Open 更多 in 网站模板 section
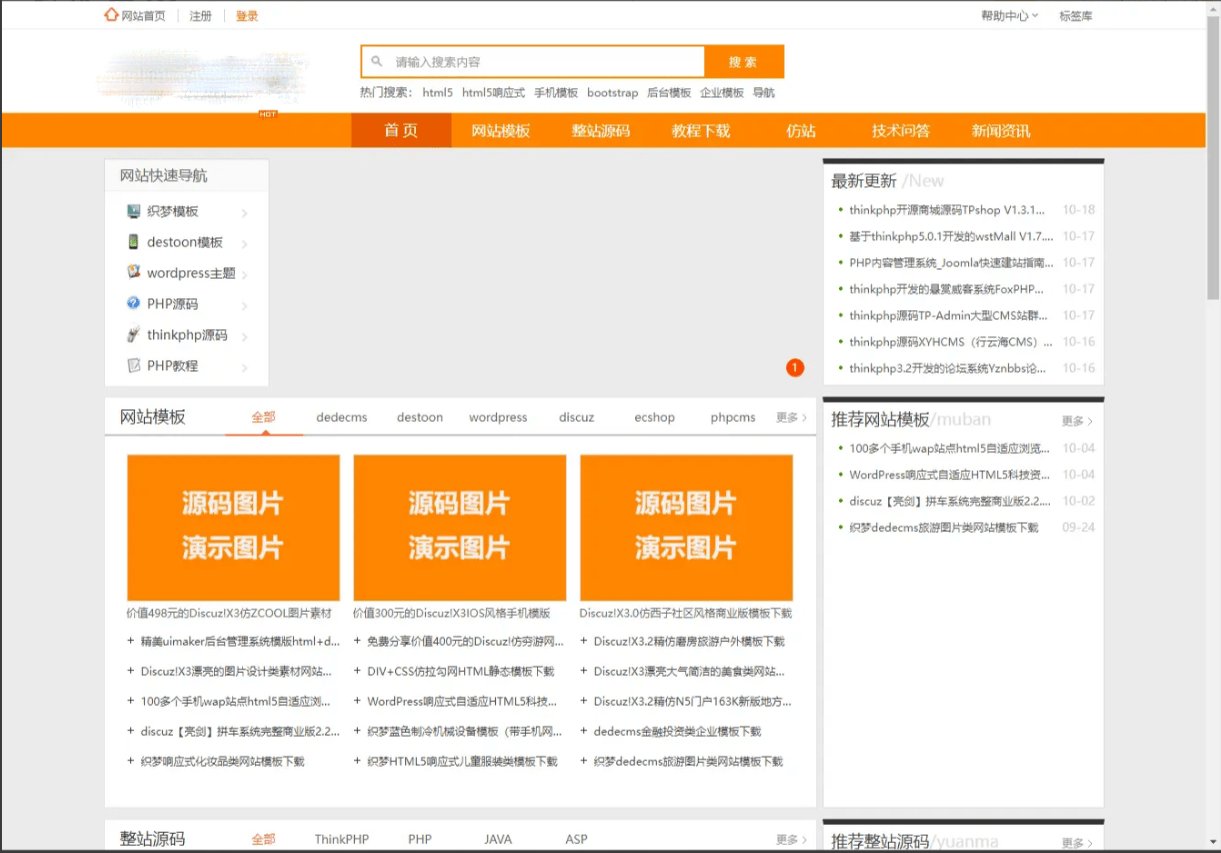Viewport: 1221px width, 853px height. pos(791,418)
